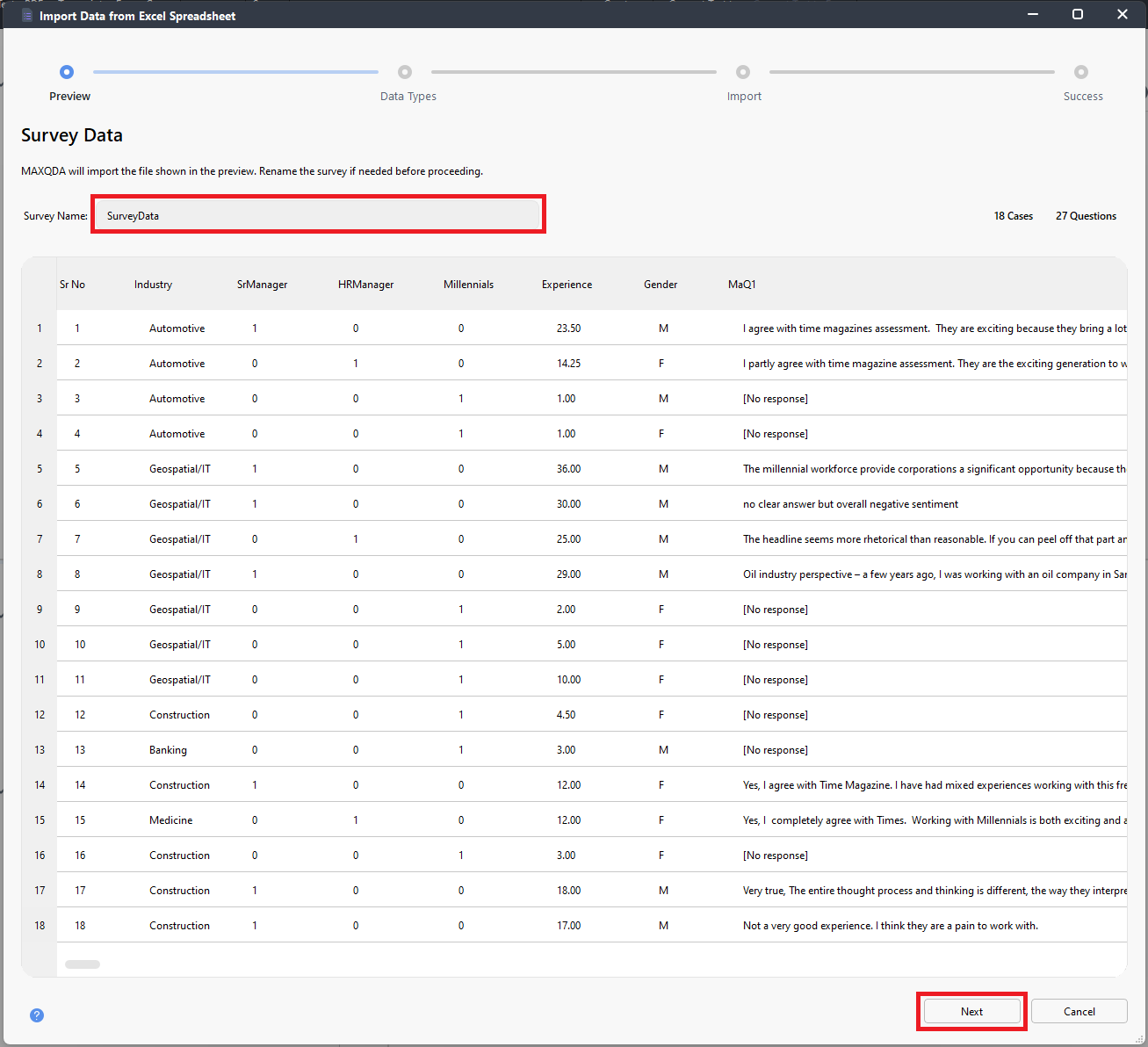
Task: Click the MaQ1 column header
Action: tap(741, 285)
